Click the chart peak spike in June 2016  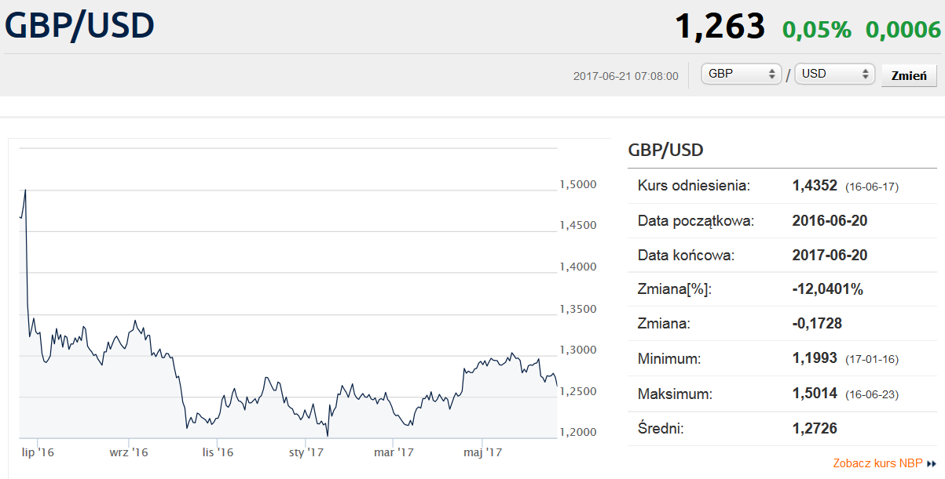point(25,191)
